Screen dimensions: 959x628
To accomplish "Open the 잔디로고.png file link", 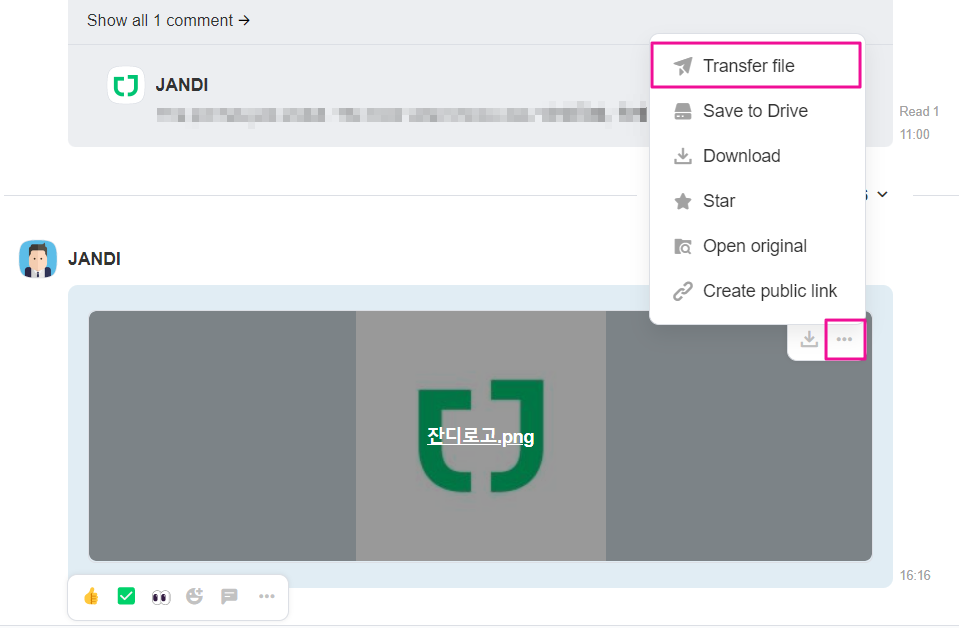I will 480,436.
